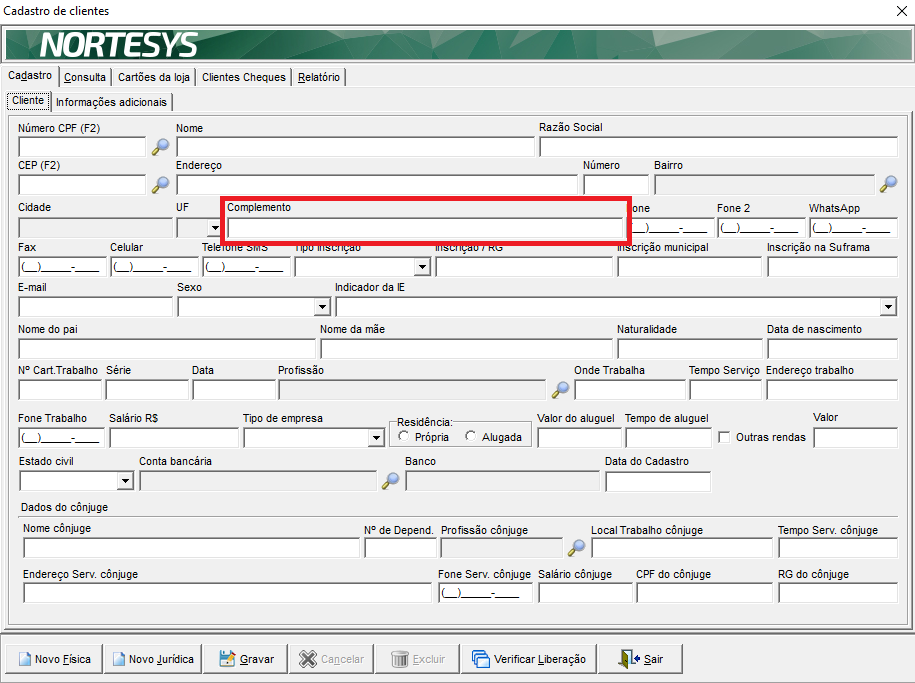
Task: Click the Sair exit door button
Action: tap(640, 659)
